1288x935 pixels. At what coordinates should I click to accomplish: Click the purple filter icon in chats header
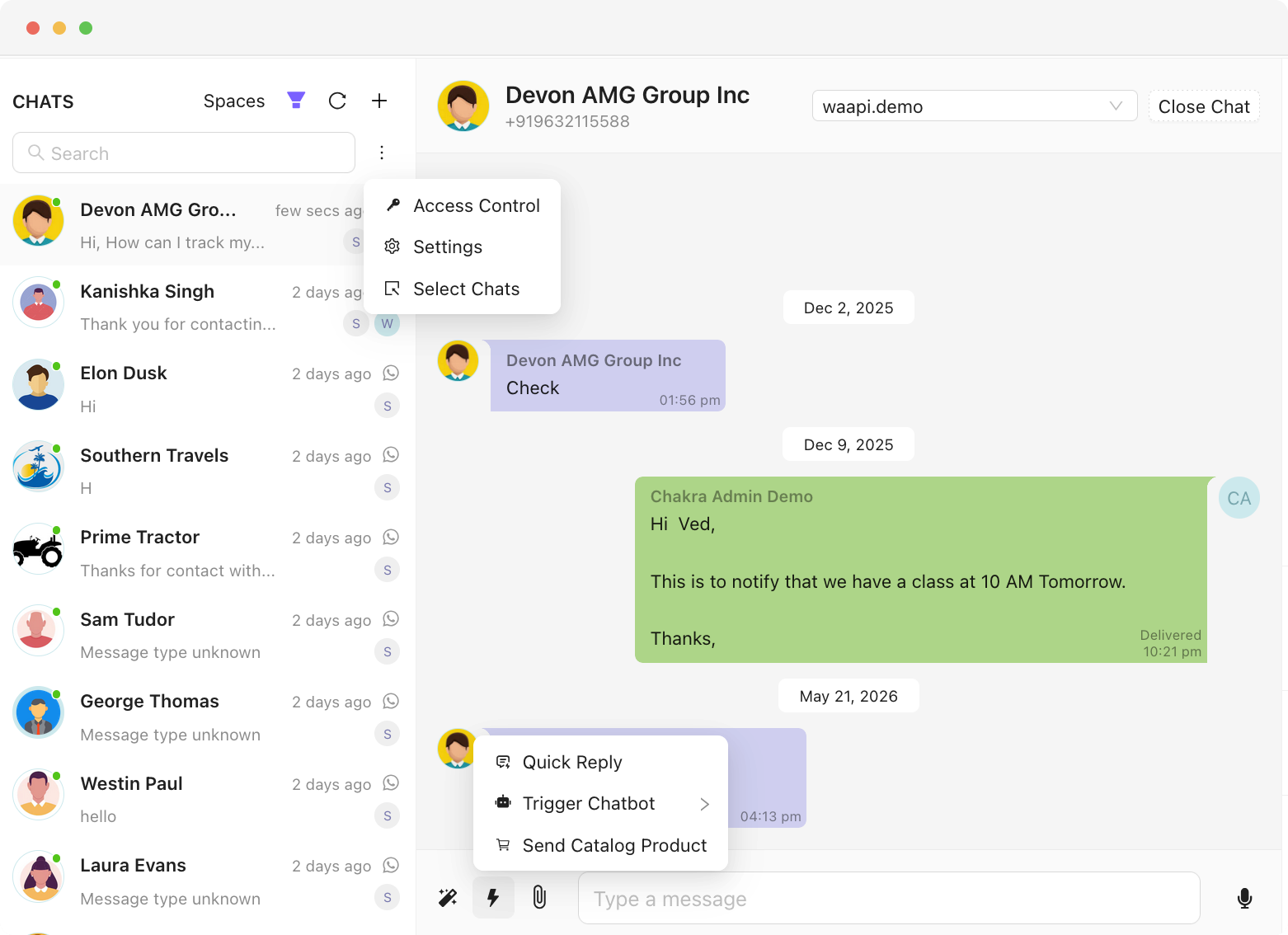point(296,101)
